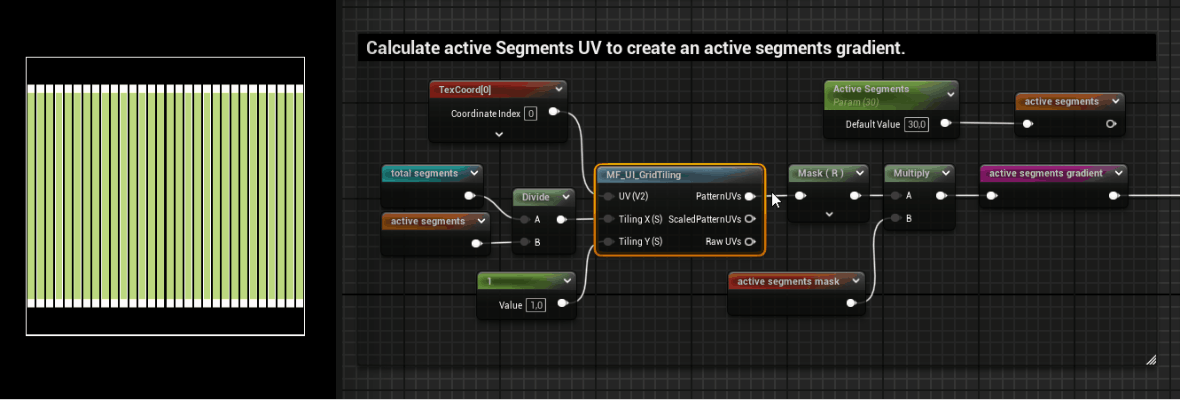Click the Default Value 30.0 field
The width and height of the screenshot is (1180, 400).
click(x=916, y=124)
